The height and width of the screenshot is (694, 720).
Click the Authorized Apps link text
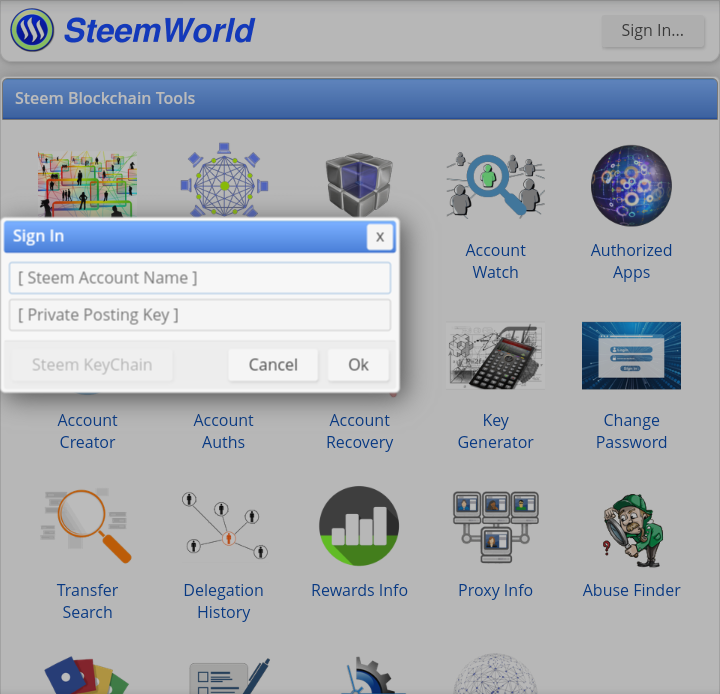click(631, 261)
